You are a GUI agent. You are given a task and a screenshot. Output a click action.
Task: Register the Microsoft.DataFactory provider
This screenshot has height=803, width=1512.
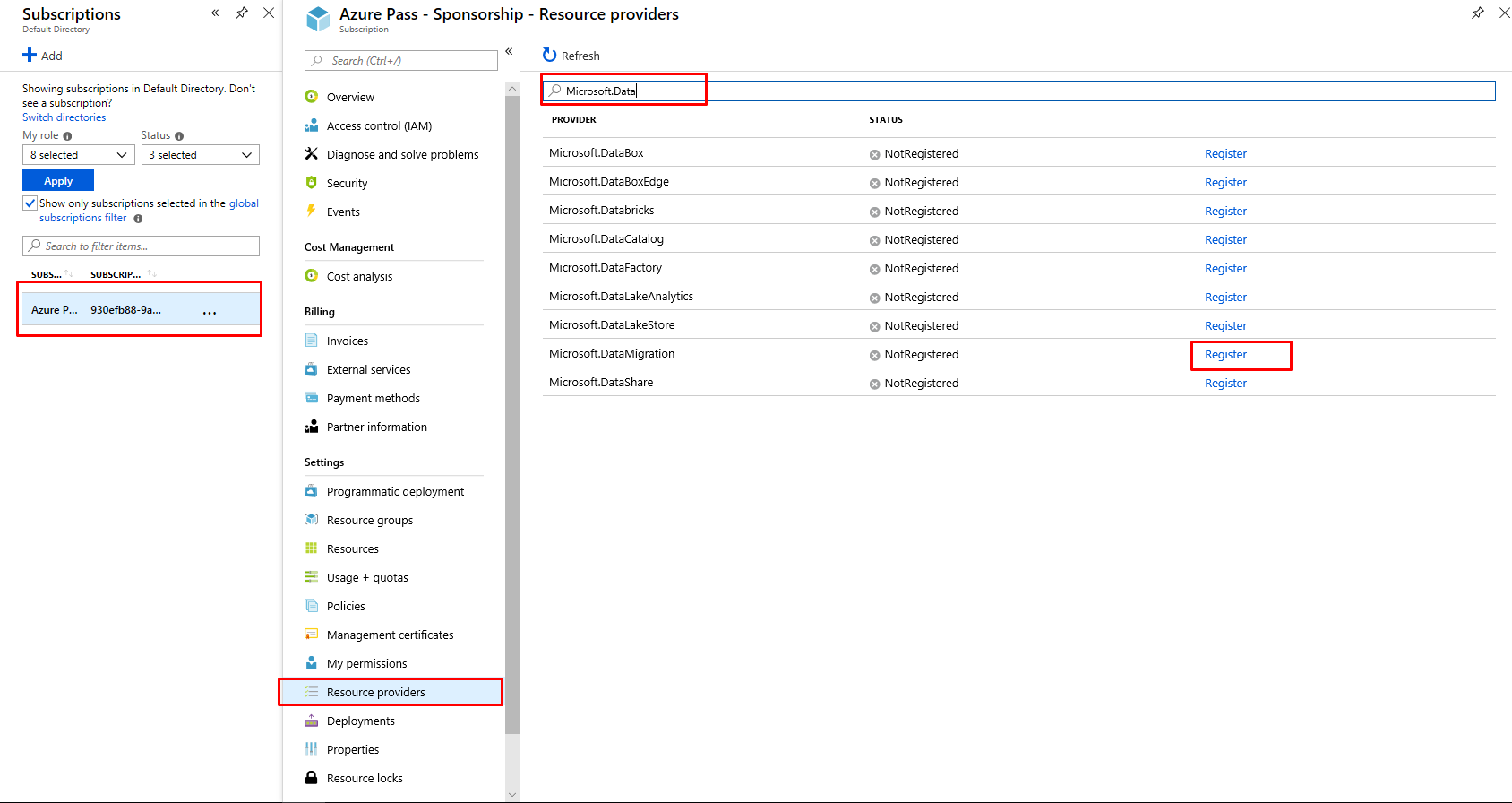[1225, 269]
